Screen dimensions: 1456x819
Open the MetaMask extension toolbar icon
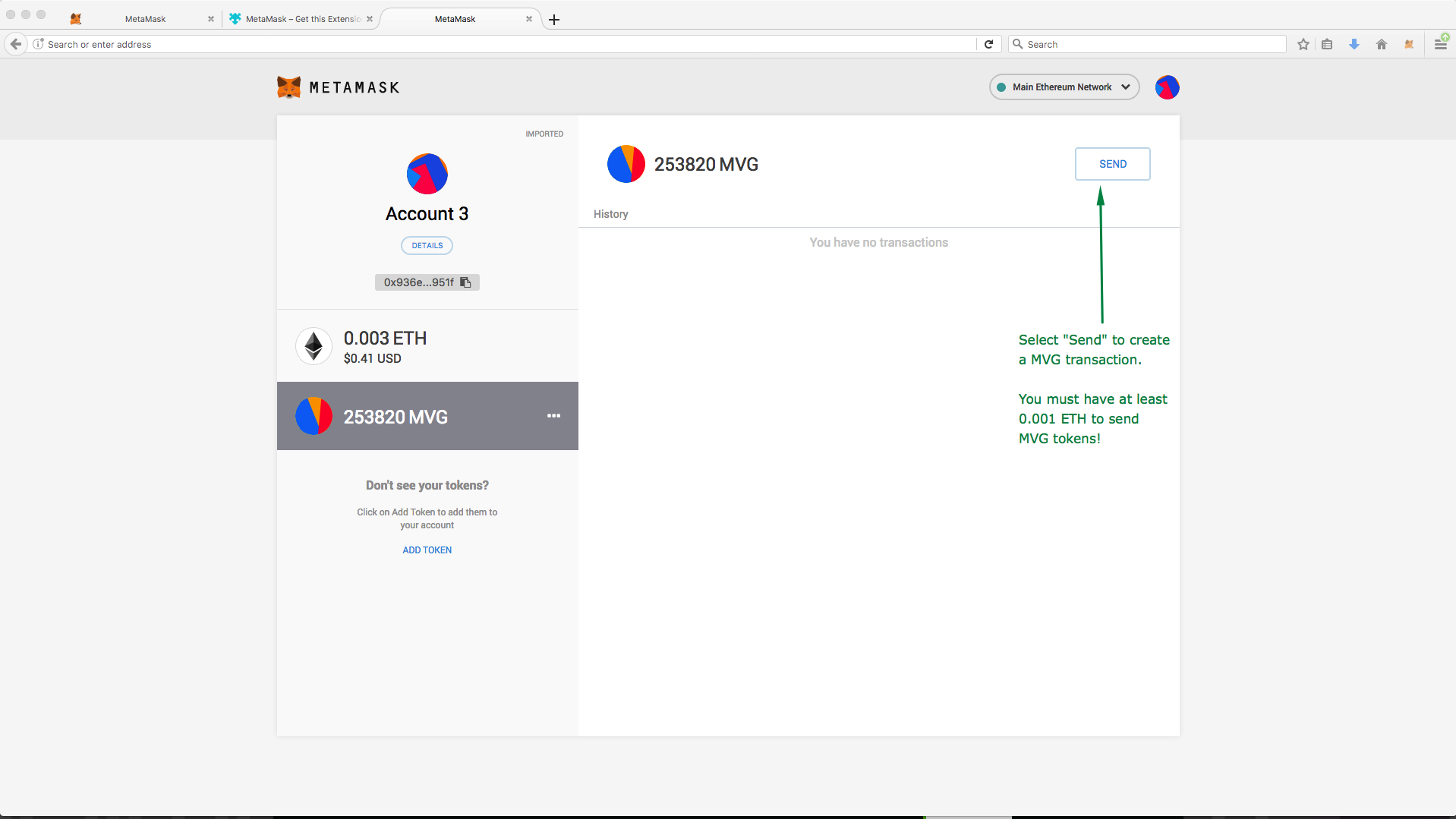point(1409,44)
